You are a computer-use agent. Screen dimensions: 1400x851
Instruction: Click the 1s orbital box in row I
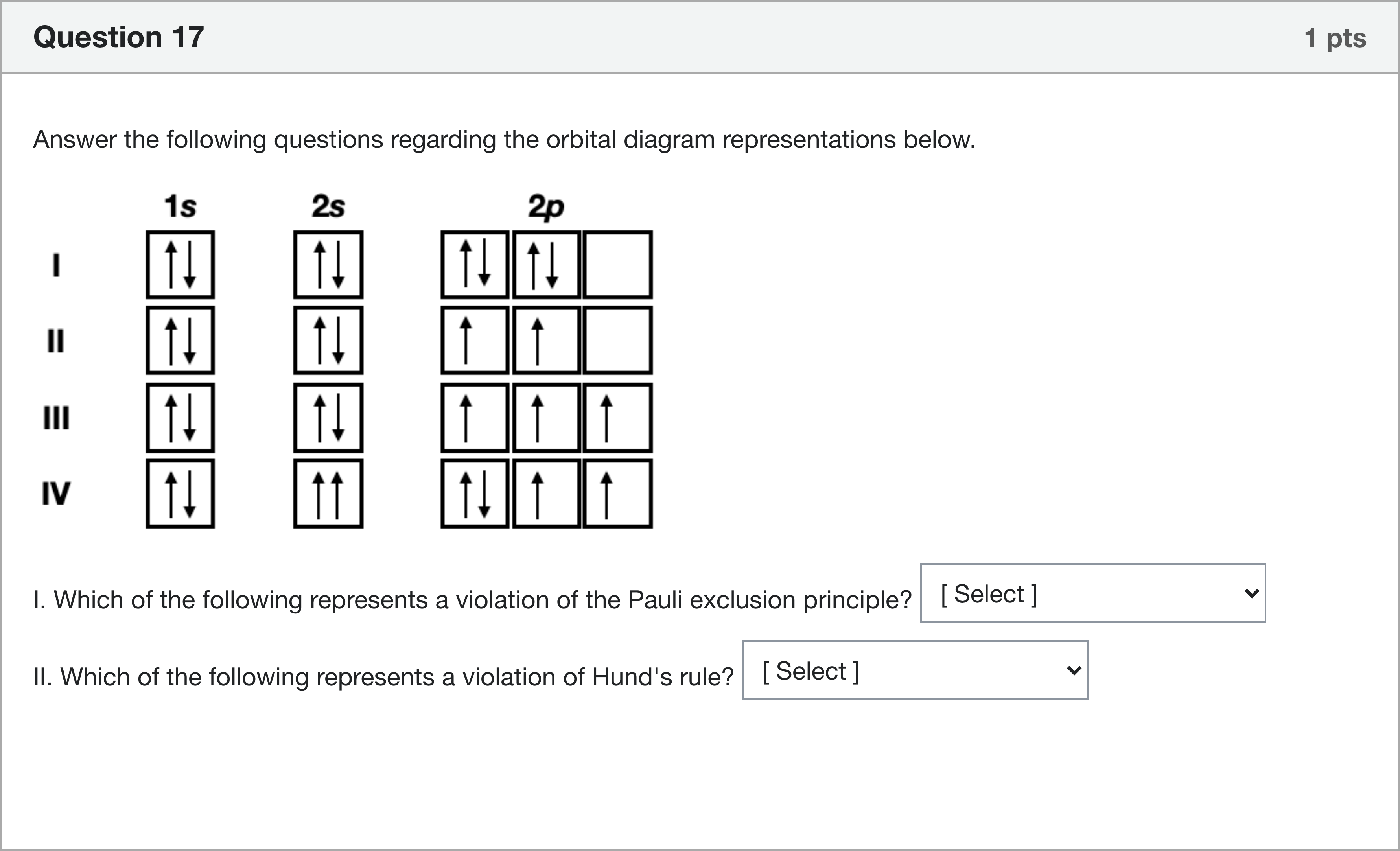[x=180, y=264]
